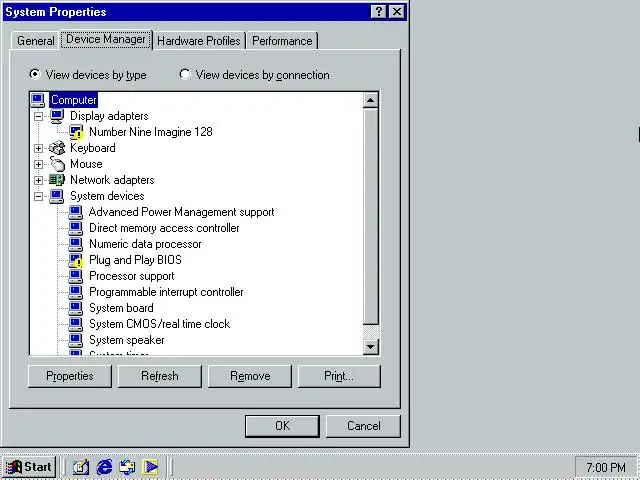Screen dimensions: 640x480
Task: Click the System devices computer icon
Action: coord(57,196)
